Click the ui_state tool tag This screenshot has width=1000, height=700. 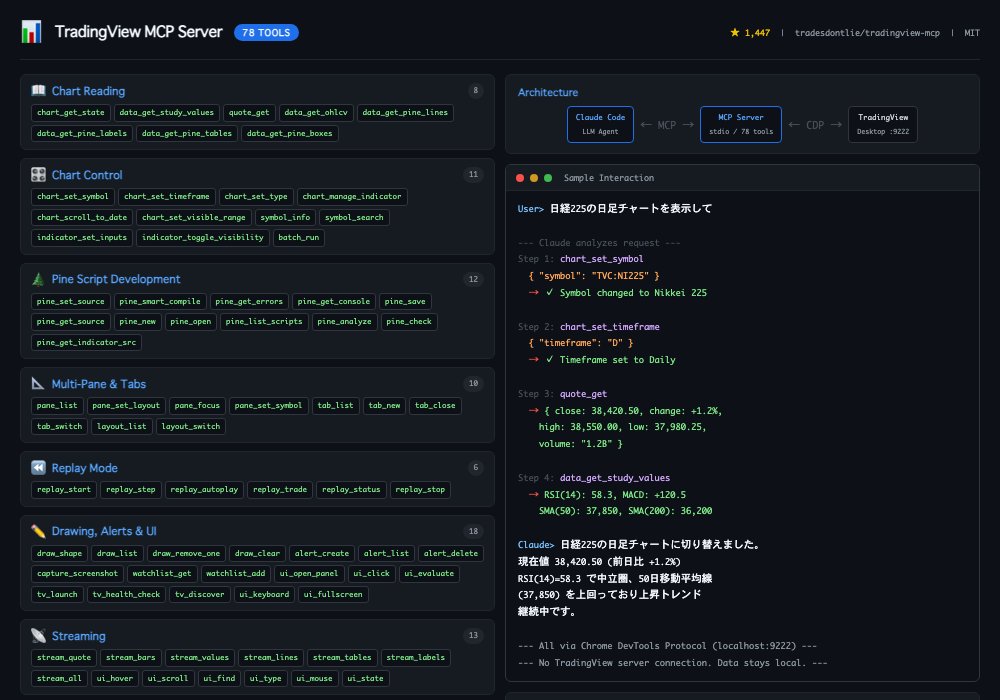coord(365,678)
